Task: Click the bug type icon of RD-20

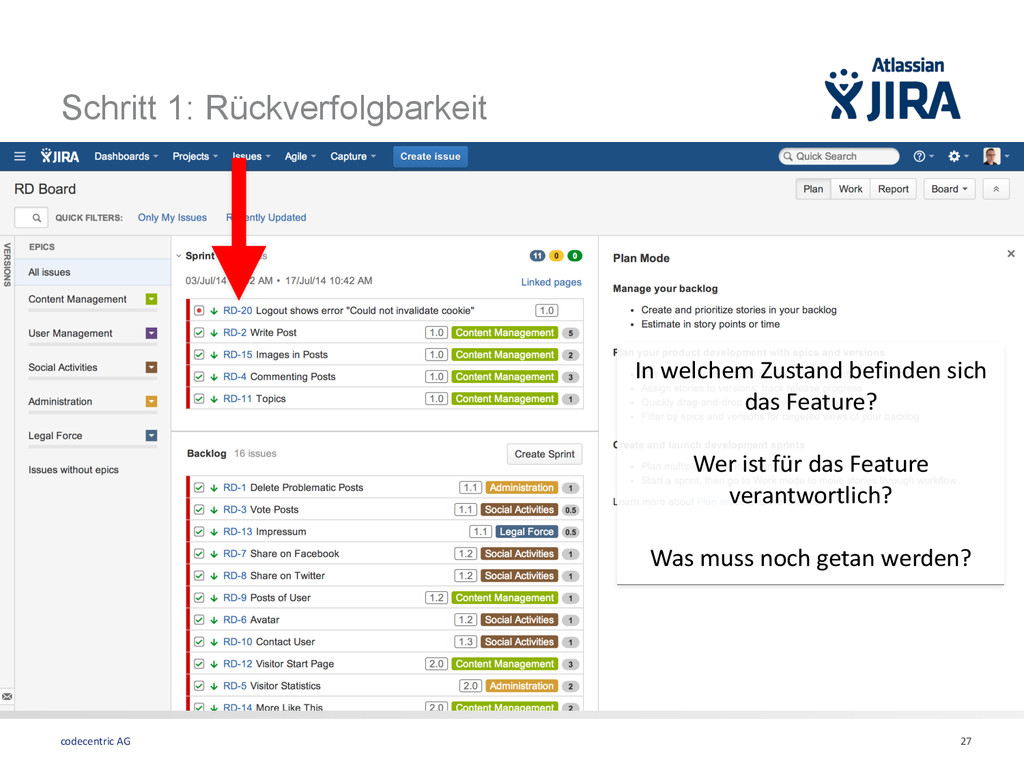Action: (199, 311)
